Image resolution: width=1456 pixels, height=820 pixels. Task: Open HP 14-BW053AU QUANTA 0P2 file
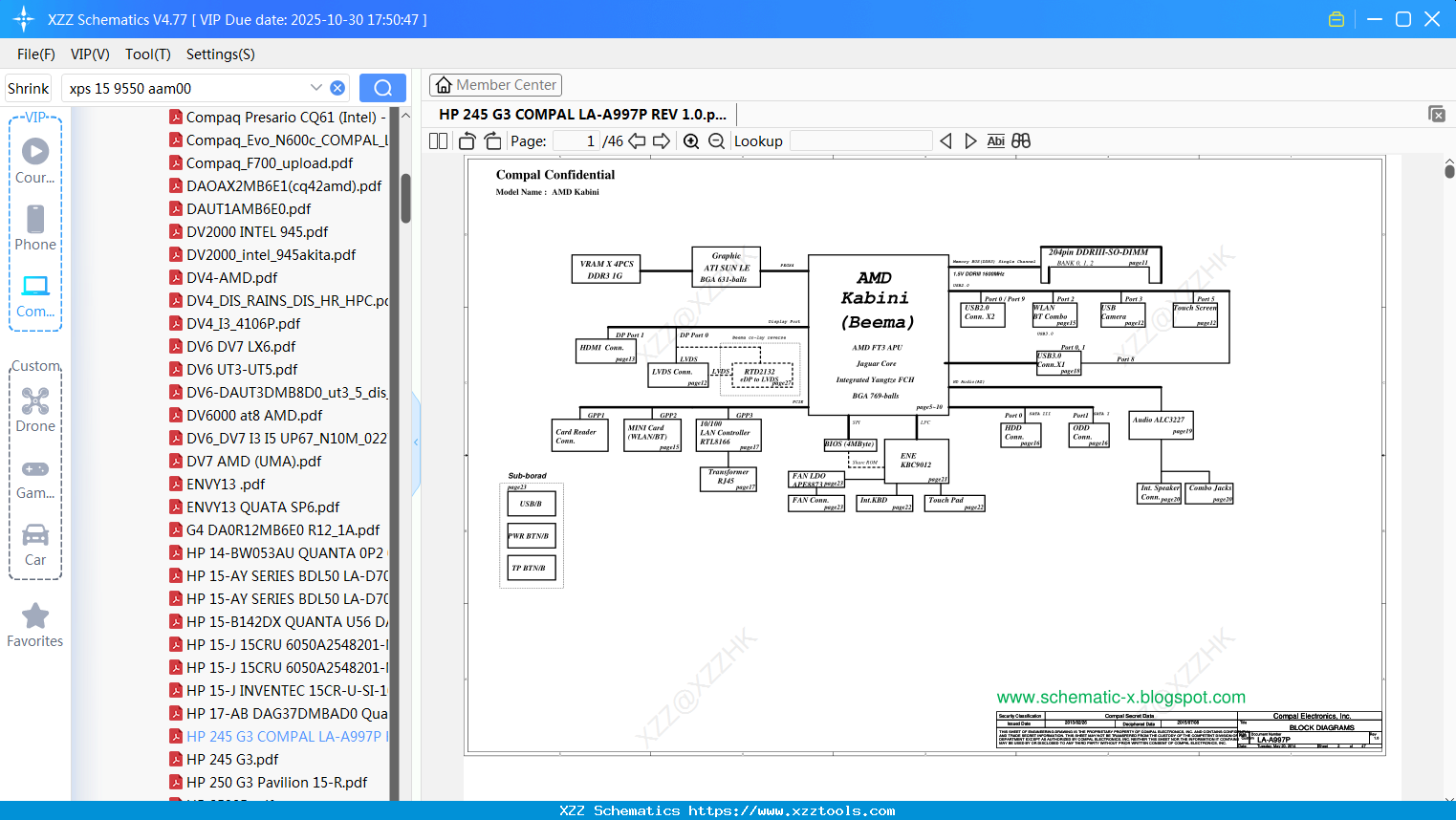point(278,552)
